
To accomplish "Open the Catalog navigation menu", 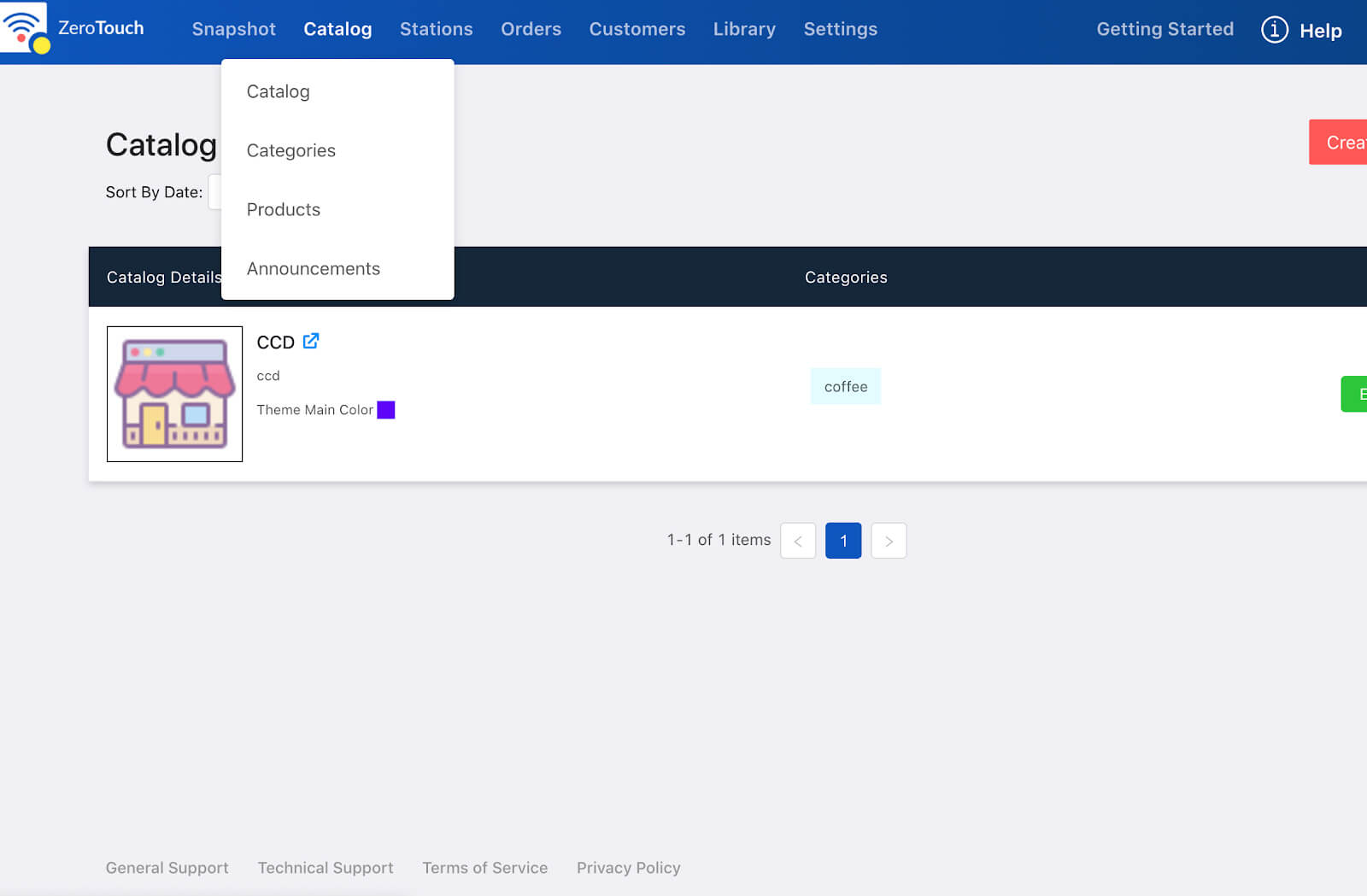I will point(337,29).
